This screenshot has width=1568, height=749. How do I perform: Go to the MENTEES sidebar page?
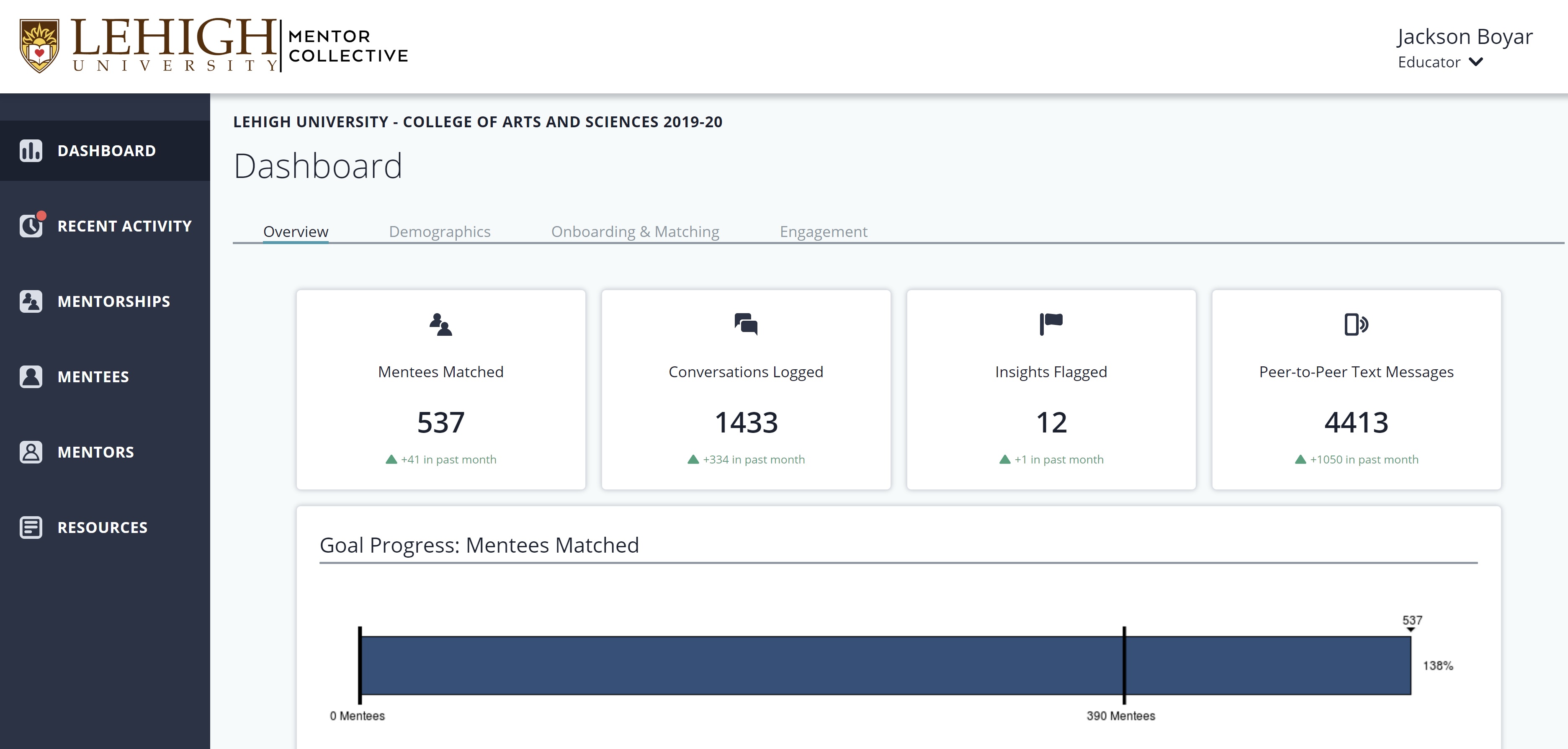click(105, 377)
